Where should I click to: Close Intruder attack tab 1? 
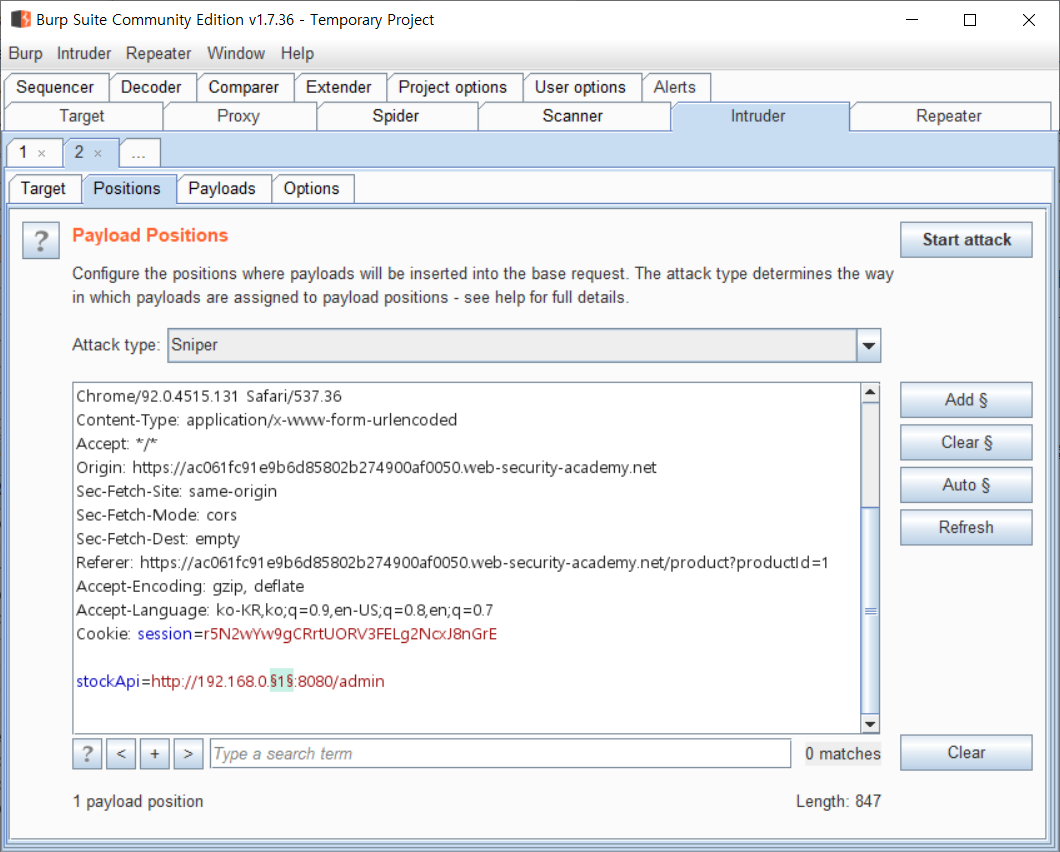[x=42, y=153]
